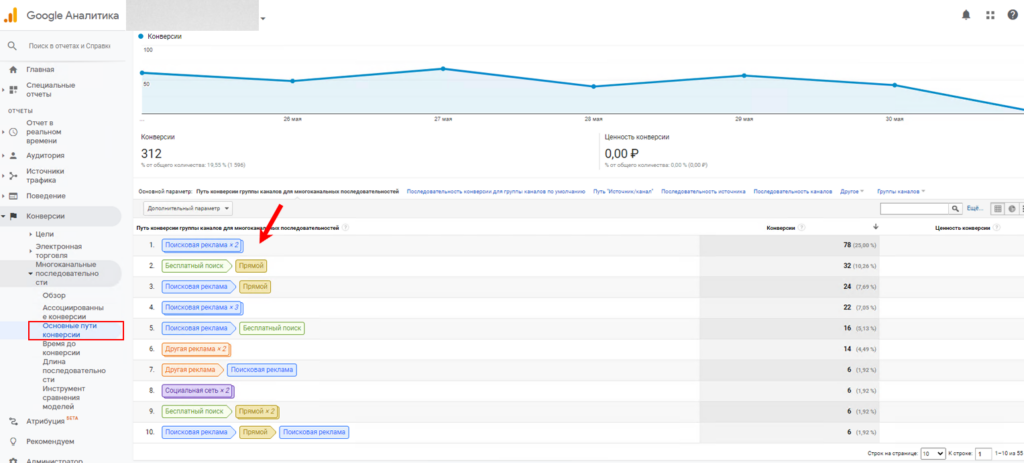Image resolution: width=1024 pixels, height=463 pixels.
Task: Click the sidebar search reports field
Action: pyautogui.click(x=70, y=46)
